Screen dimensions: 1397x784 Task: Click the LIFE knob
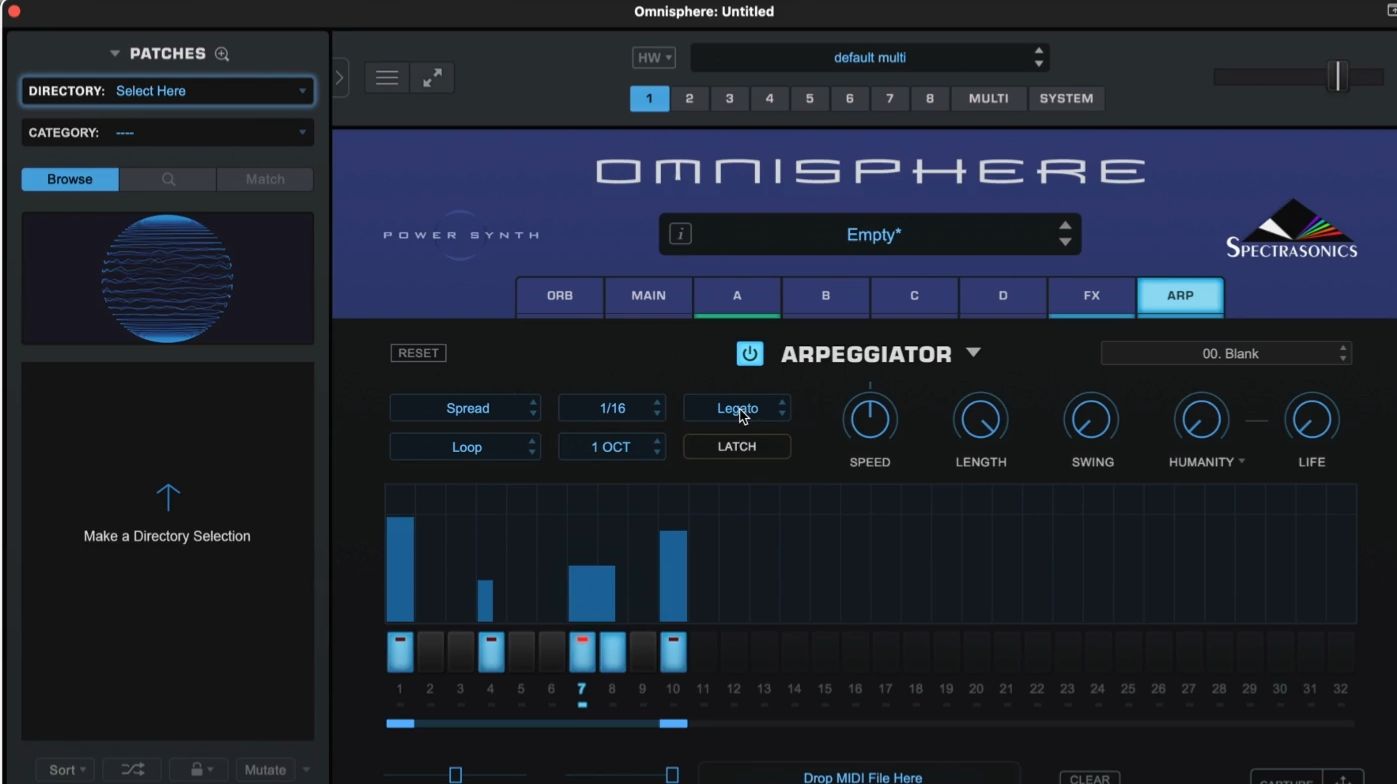pyautogui.click(x=1312, y=418)
